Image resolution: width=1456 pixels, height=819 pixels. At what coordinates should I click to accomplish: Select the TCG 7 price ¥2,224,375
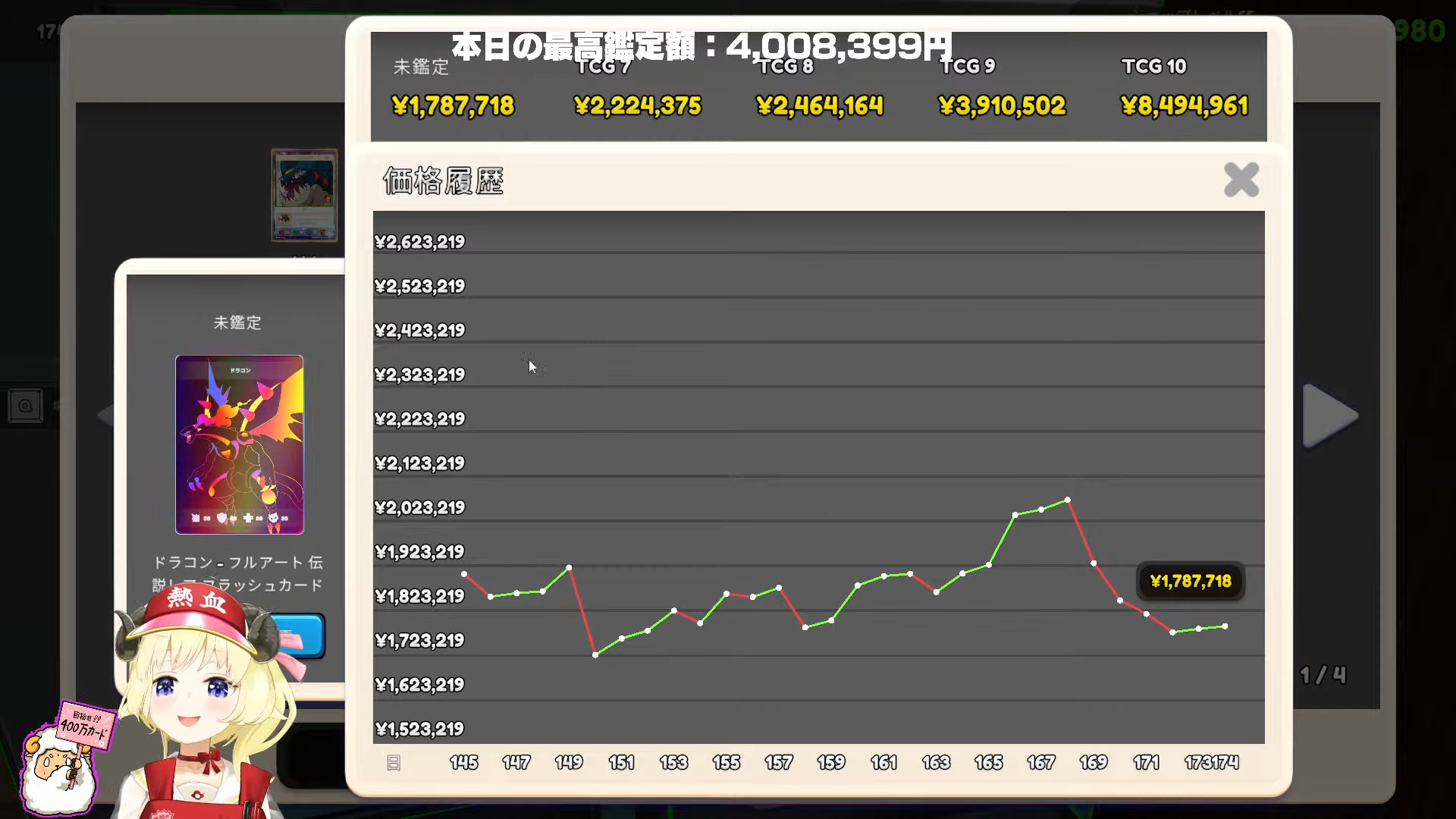(638, 105)
